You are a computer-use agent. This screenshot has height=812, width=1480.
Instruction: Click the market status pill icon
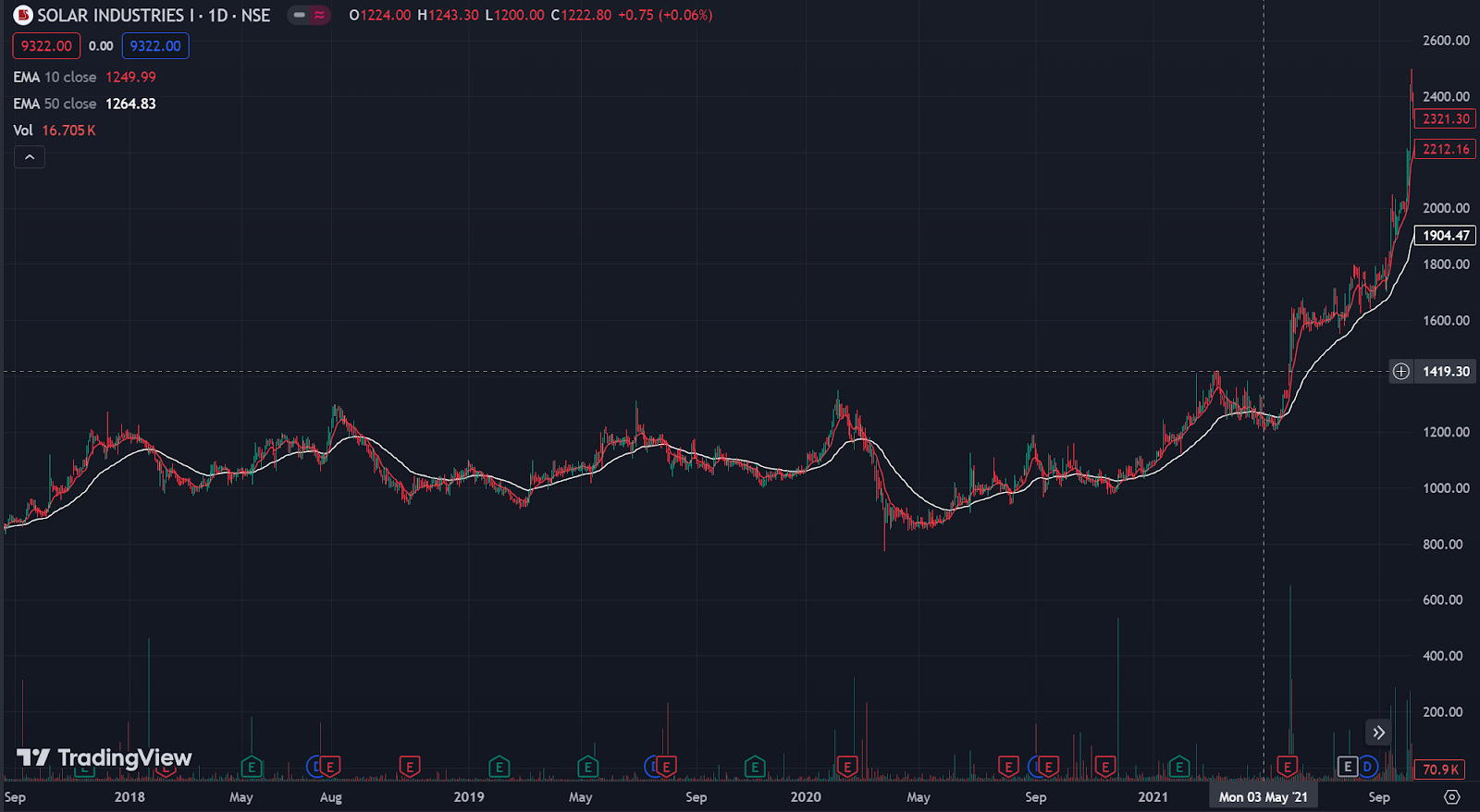(x=309, y=15)
